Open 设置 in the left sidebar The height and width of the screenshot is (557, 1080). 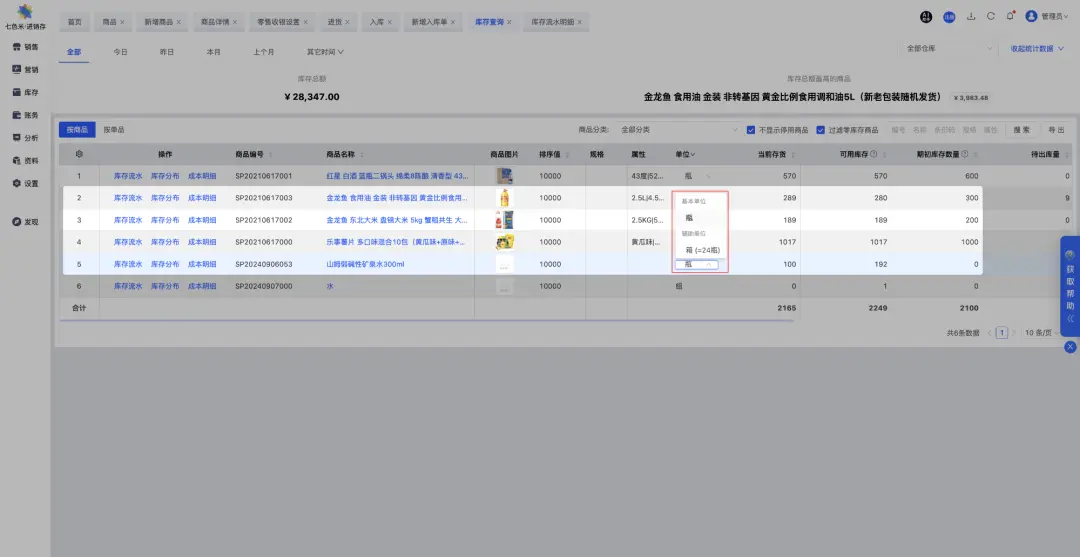click(25, 183)
